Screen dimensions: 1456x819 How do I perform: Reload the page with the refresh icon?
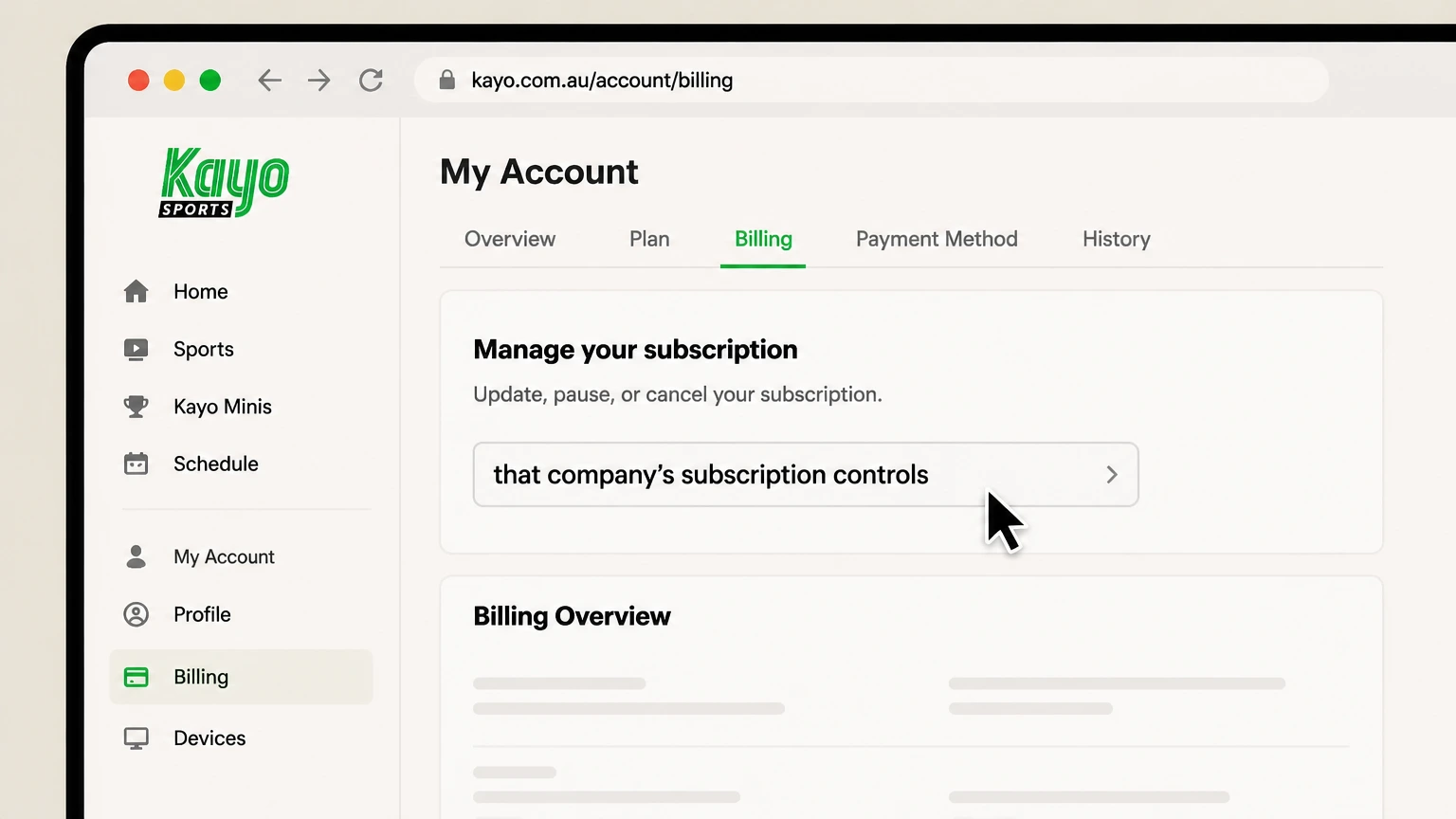point(371,81)
